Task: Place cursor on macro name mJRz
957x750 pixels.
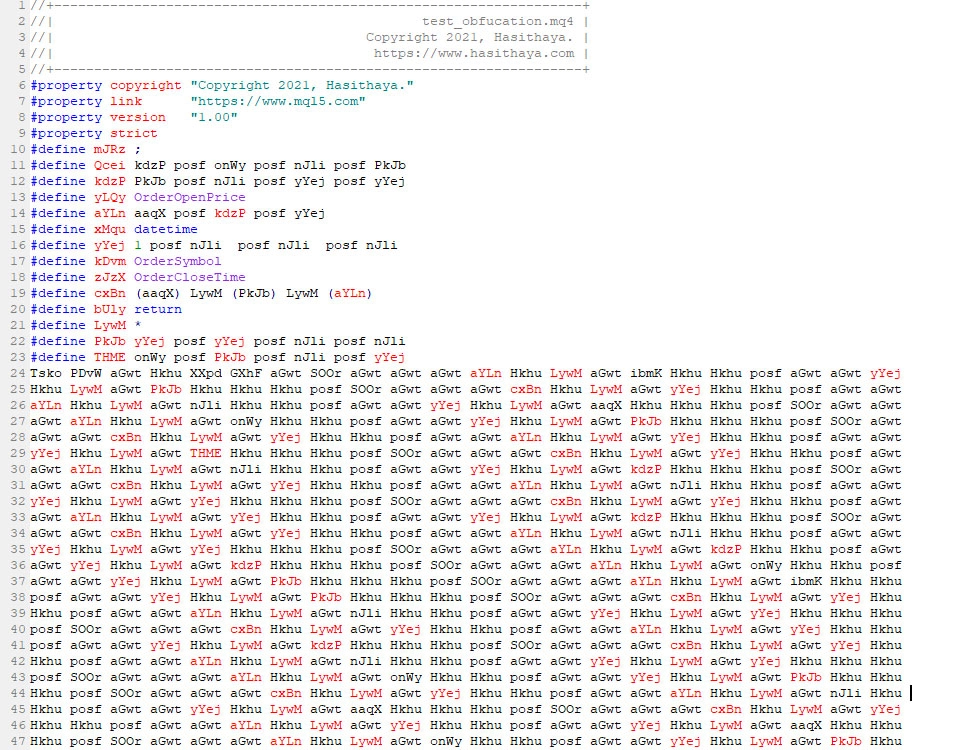Action: click(110, 150)
